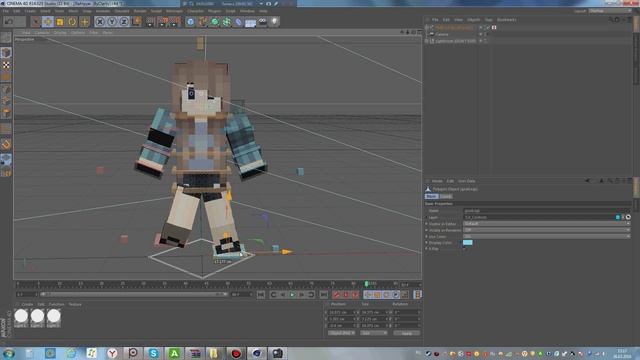Image resolution: width=640 pixels, height=360 pixels.
Task: Click the Record Active Objects keyframe button
Action: pos(336,295)
